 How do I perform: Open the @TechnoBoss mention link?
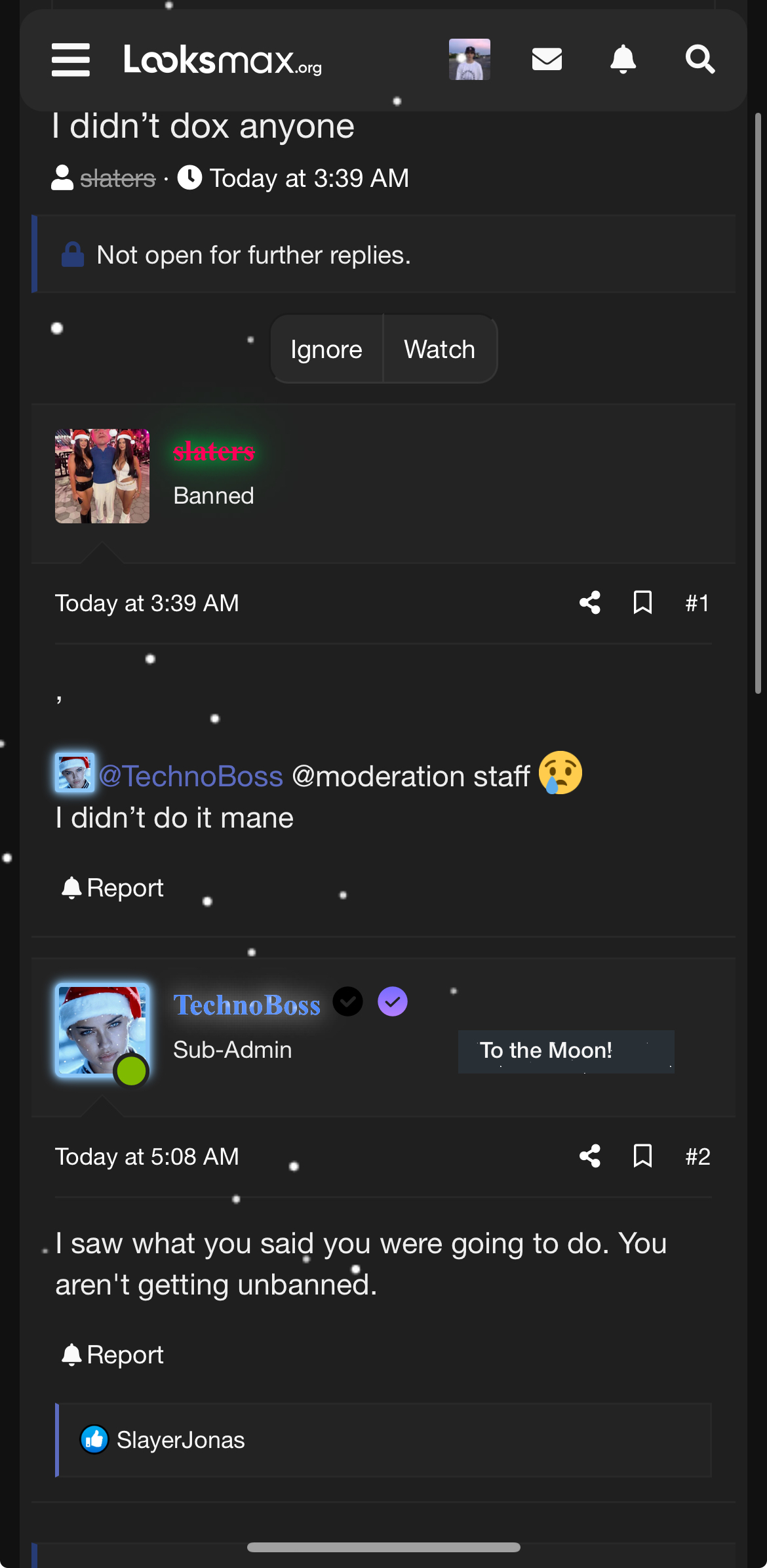pos(190,776)
